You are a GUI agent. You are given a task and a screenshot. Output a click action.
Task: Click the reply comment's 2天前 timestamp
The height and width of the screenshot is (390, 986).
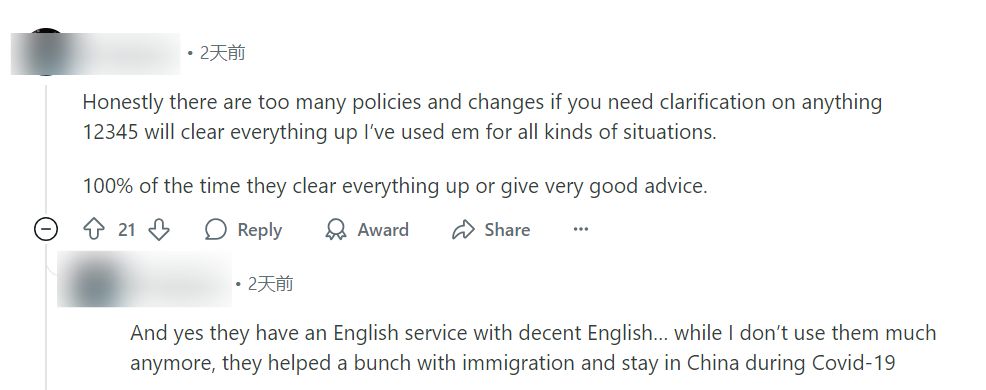tap(270, 284)
